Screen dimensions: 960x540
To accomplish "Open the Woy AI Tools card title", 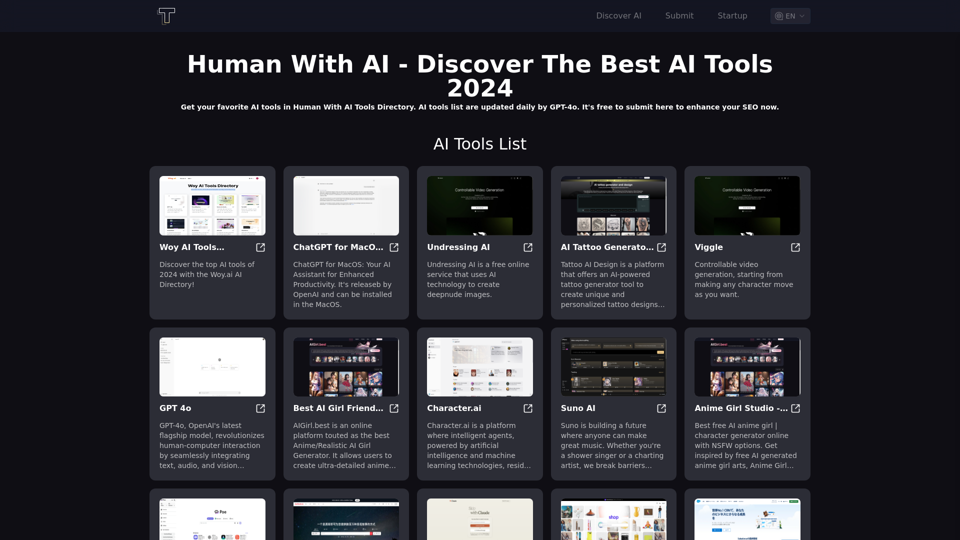I will pyautogui.click(x=192, y=247).
